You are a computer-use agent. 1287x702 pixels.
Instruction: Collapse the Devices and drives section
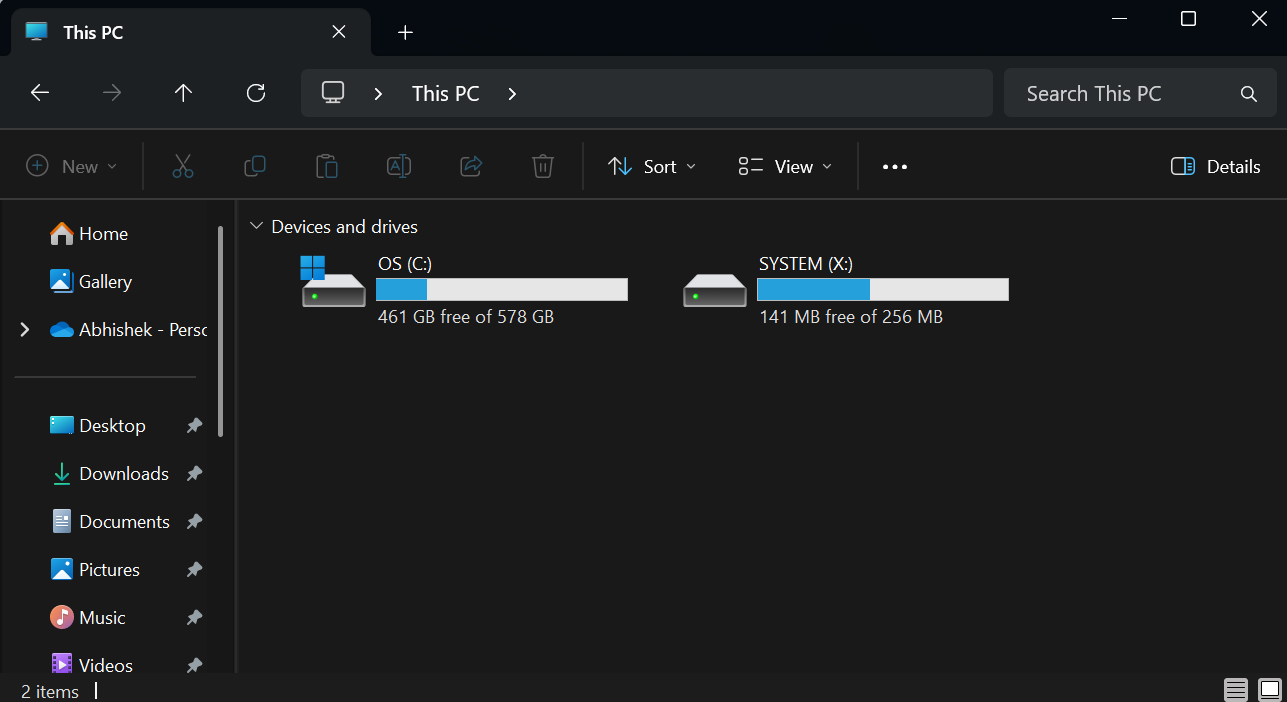257,226
